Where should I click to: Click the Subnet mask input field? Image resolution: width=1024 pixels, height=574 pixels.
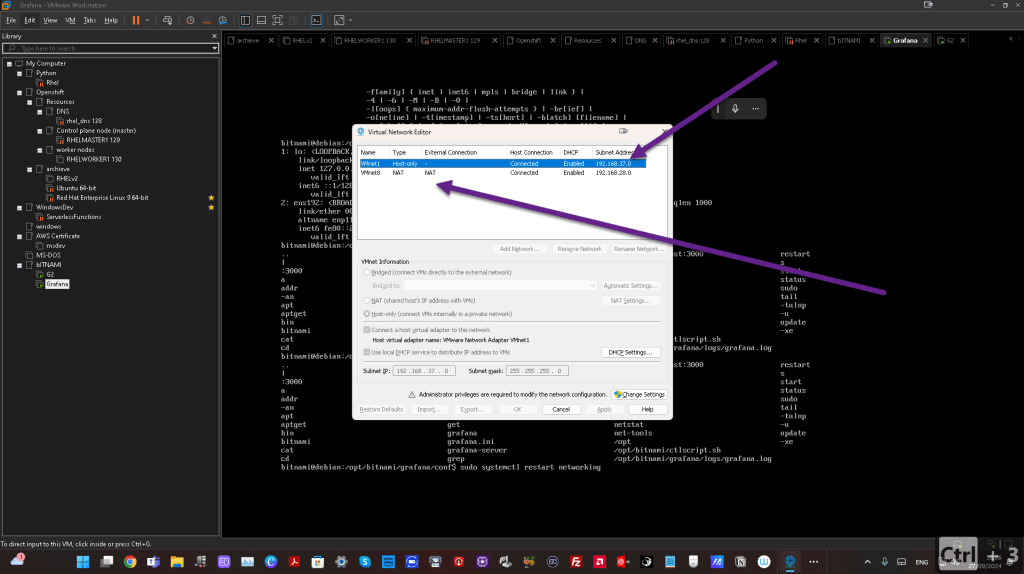[537, 371]
